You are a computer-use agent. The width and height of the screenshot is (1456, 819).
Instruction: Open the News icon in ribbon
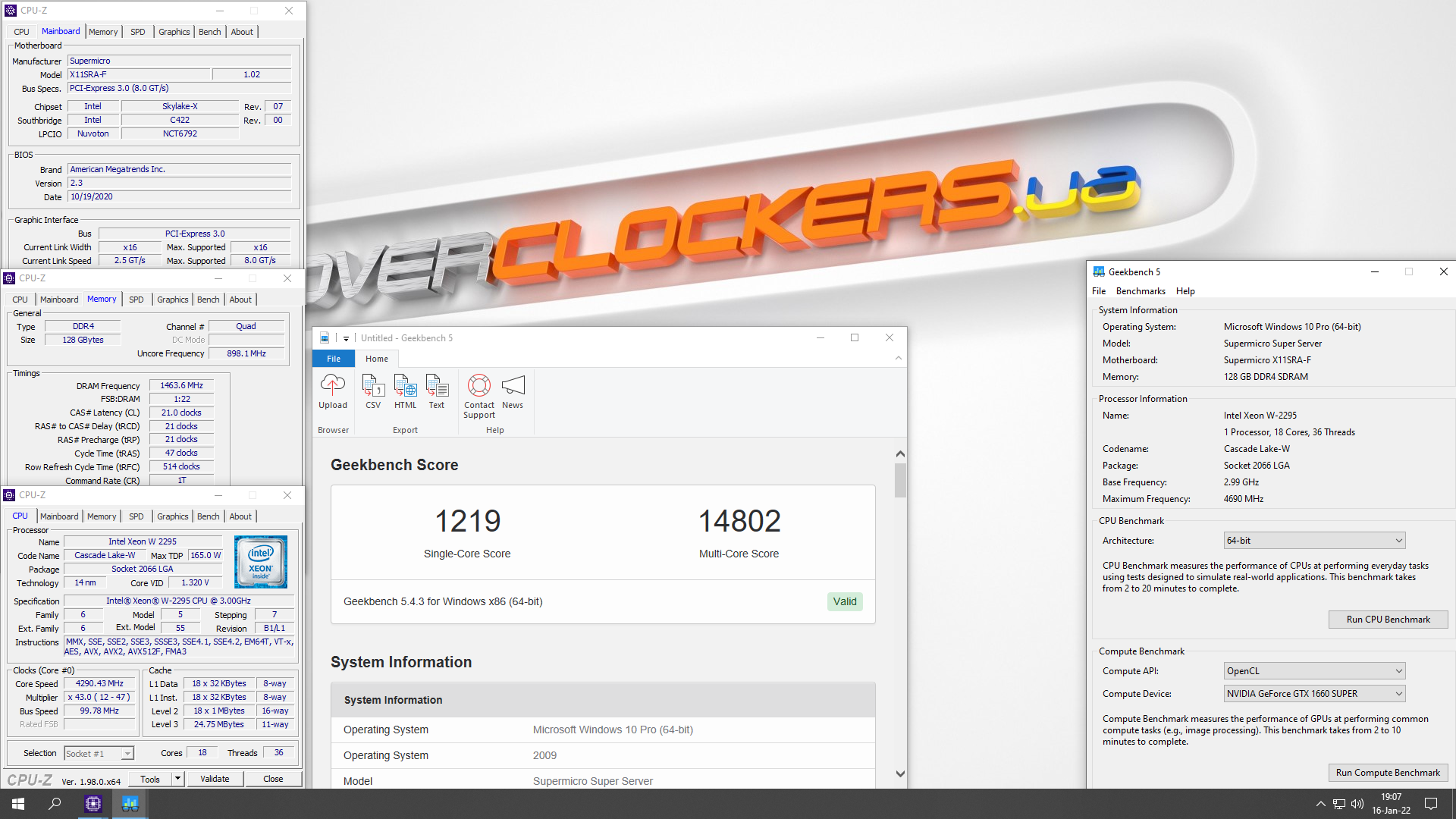coord(513,392)
